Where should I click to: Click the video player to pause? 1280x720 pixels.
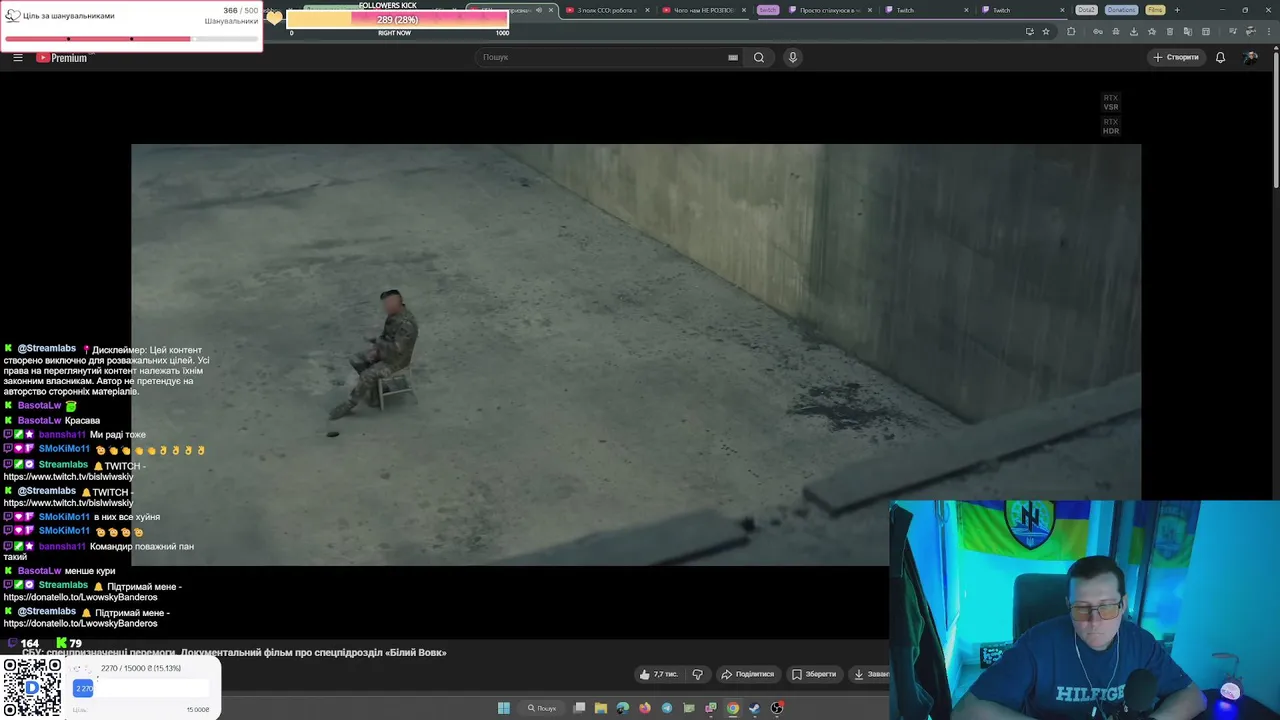pos(636,355)
